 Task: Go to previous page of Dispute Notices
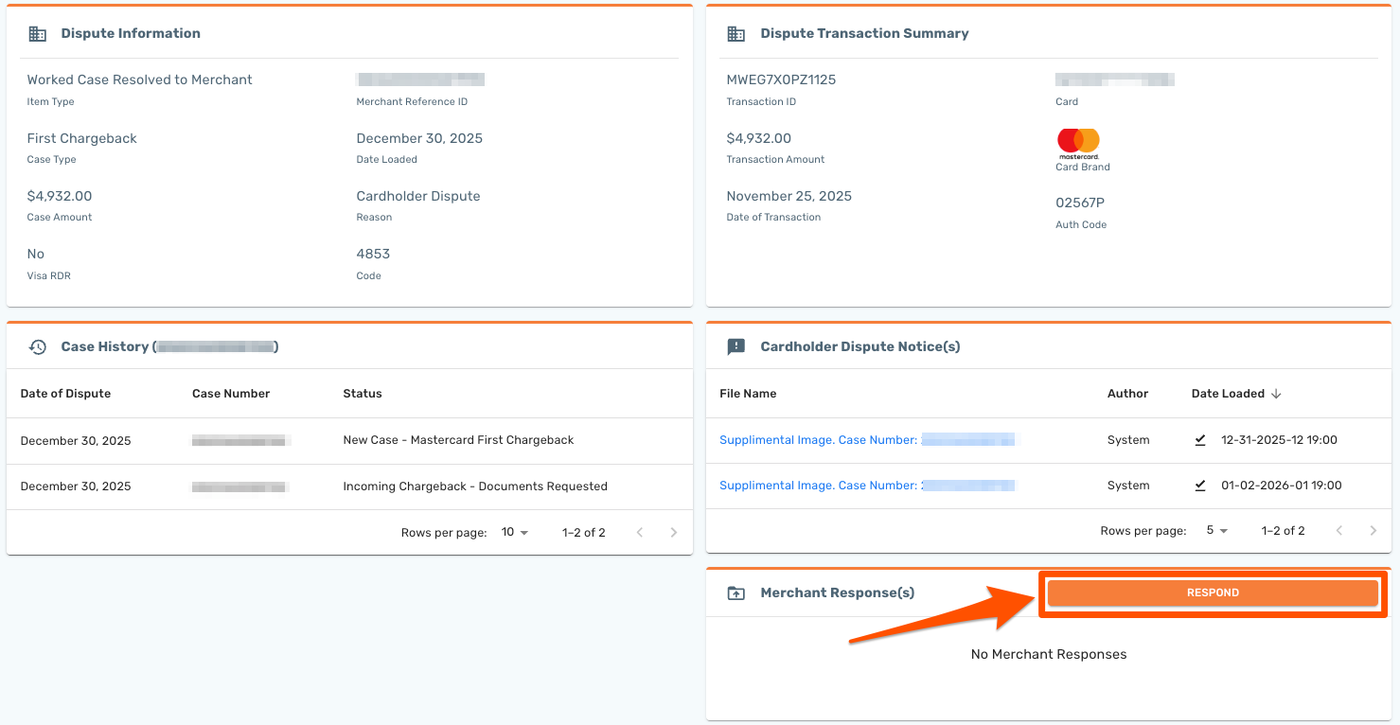(x=1339, y=530)
